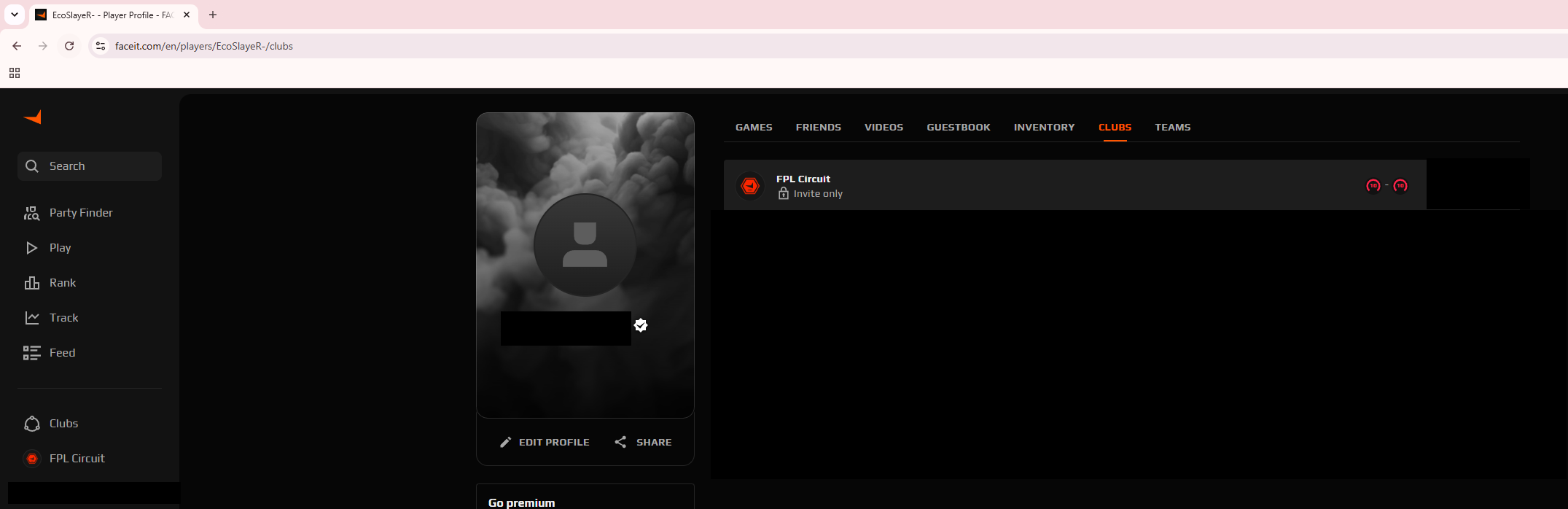Image resolution: width=1568 pixels, height=509 pixels.
Task: Click the FPL Circuit sidebar logo
Action: tap(32, 459)
